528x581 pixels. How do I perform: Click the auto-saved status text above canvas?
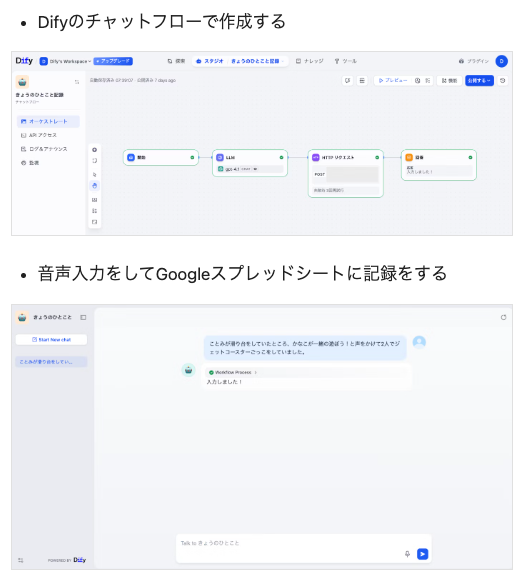(x=133, y=80)
